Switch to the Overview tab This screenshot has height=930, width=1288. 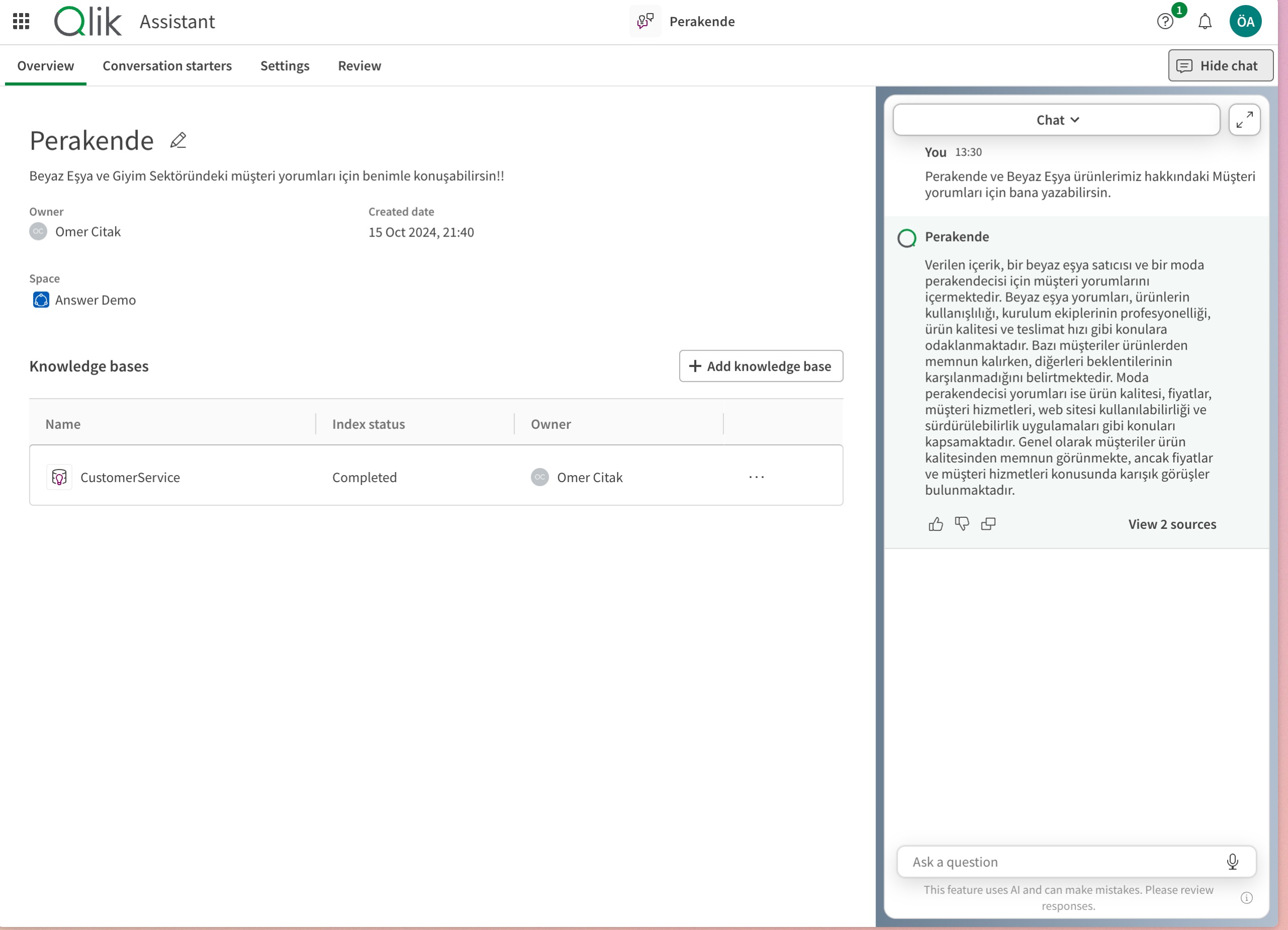point(45,66)
